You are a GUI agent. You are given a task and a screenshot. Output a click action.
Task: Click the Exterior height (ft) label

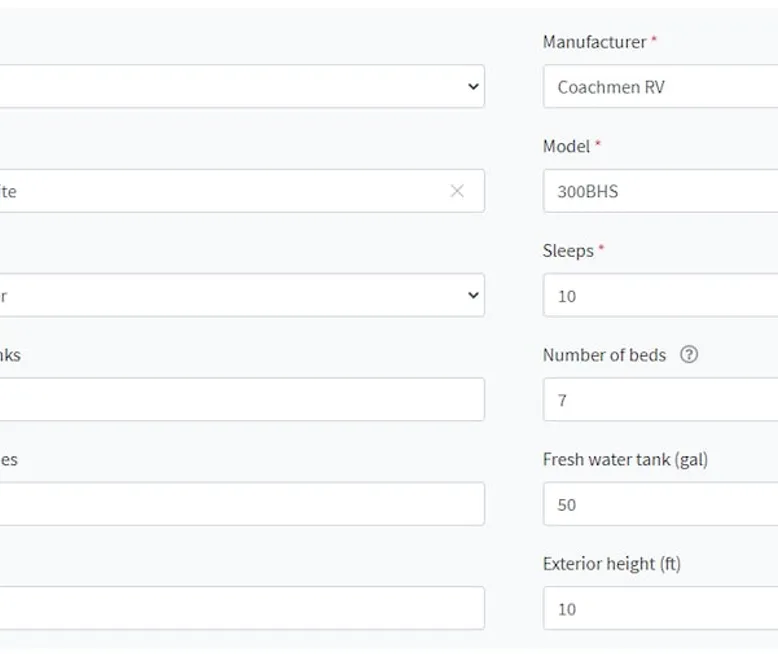[x=612, y=564]
